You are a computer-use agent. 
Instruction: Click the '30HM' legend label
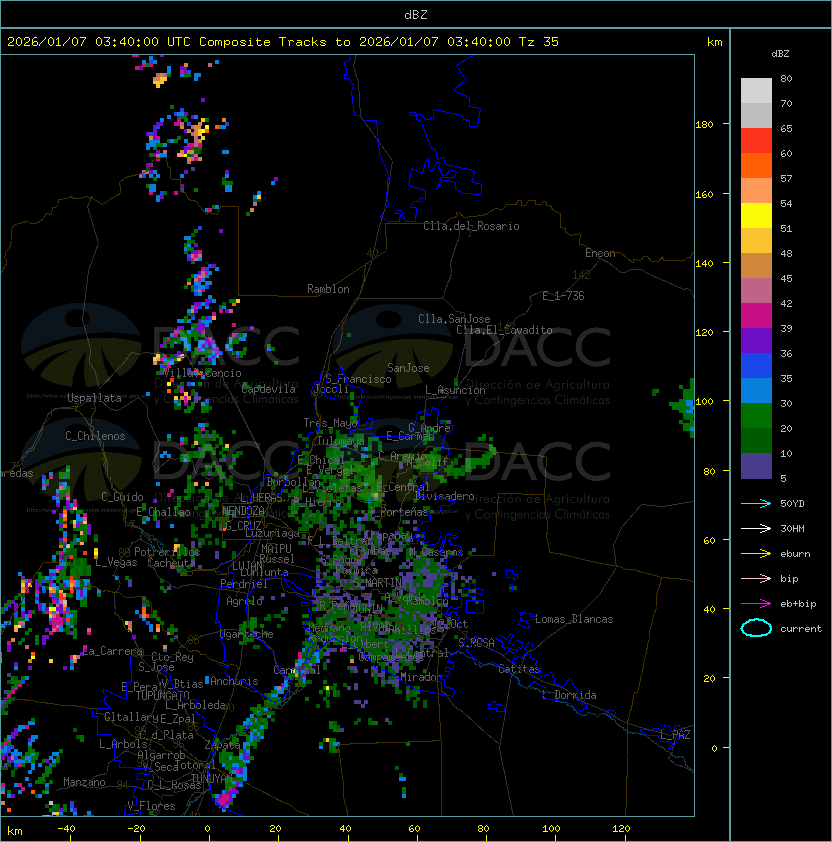click(x=792, y=528)
